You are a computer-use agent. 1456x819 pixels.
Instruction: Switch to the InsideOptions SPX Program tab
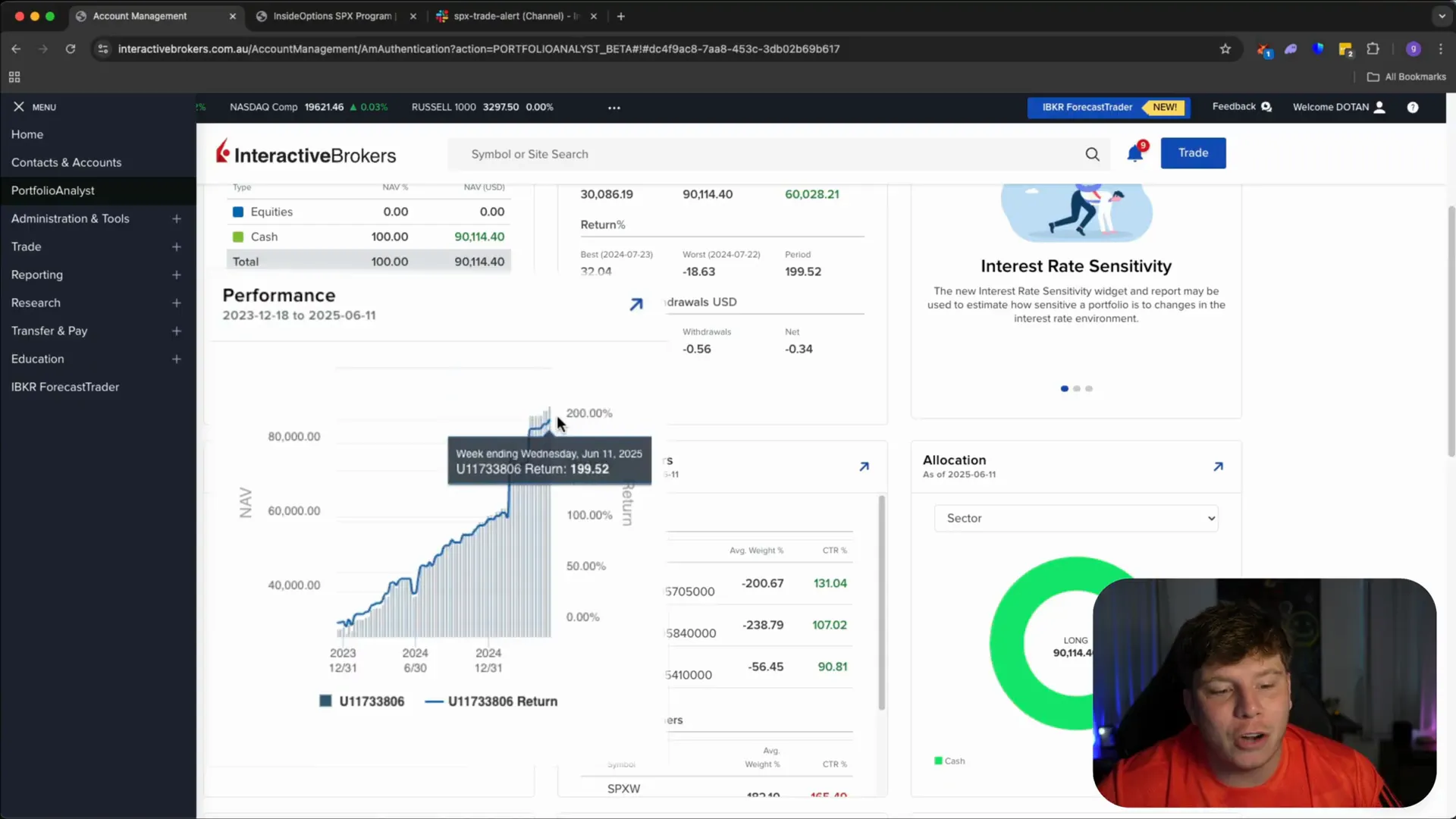tap(332, 16)
